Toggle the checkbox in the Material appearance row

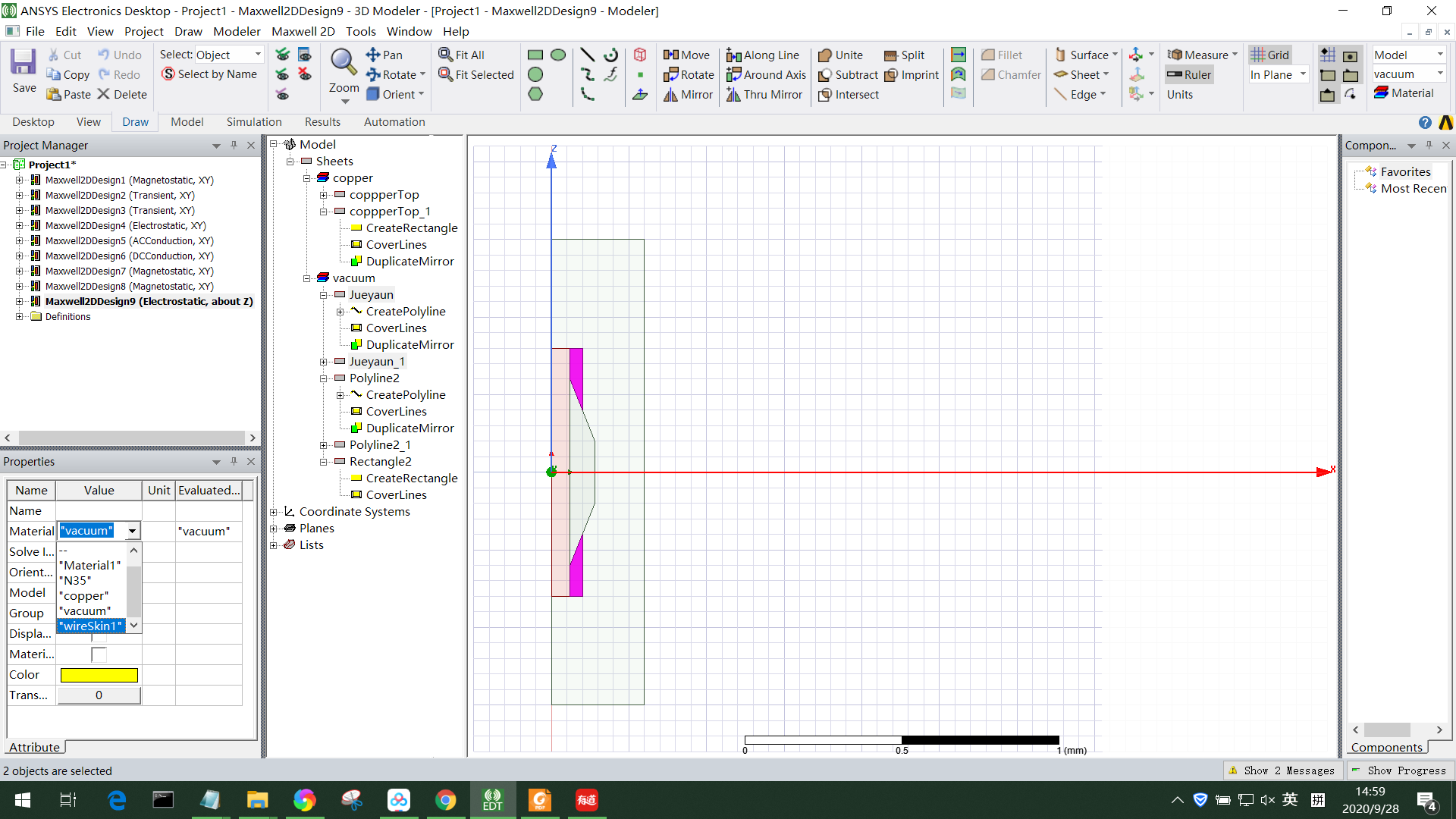point(99,654)
